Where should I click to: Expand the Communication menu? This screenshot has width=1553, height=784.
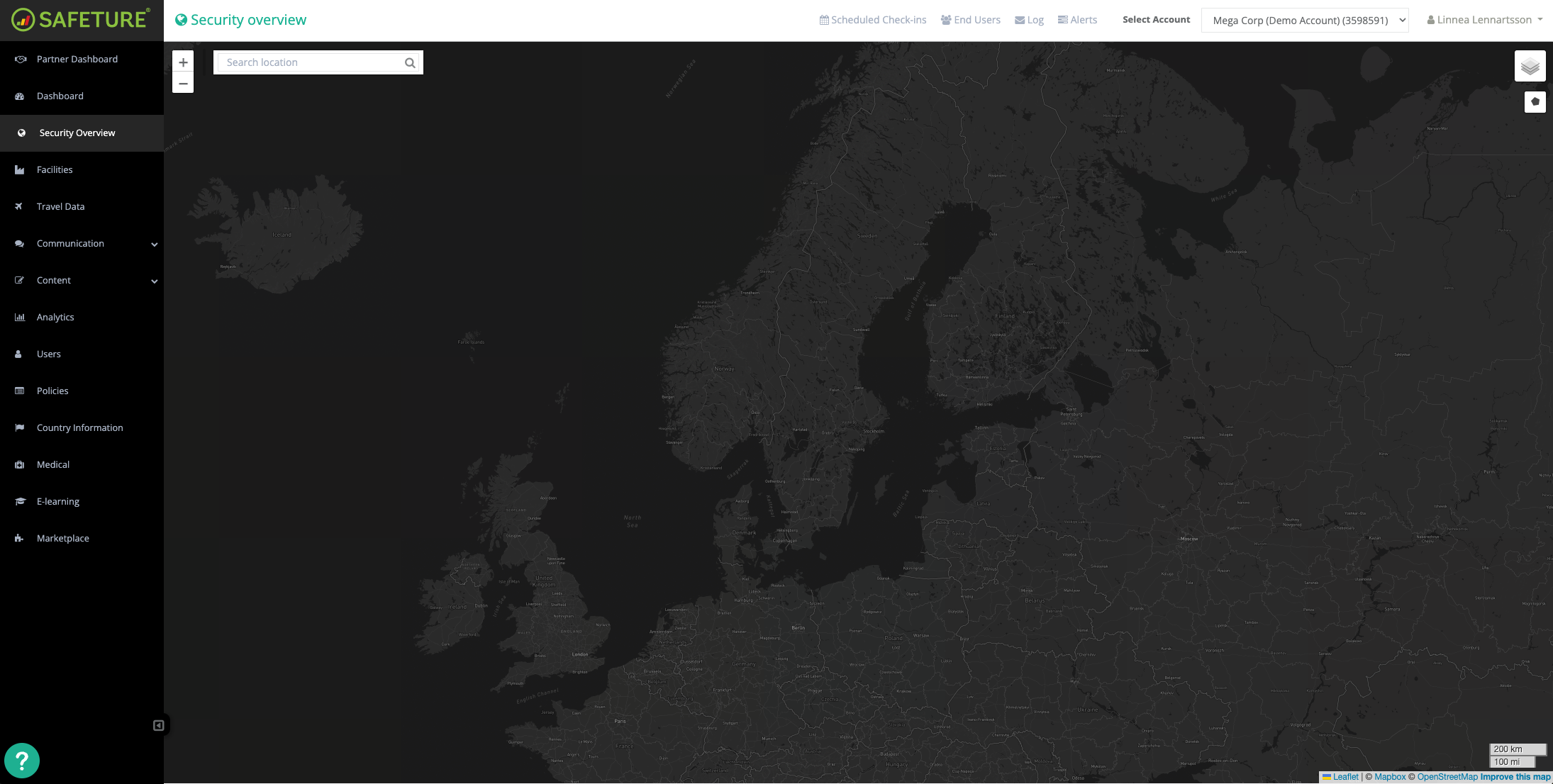[x=69, y=243]
